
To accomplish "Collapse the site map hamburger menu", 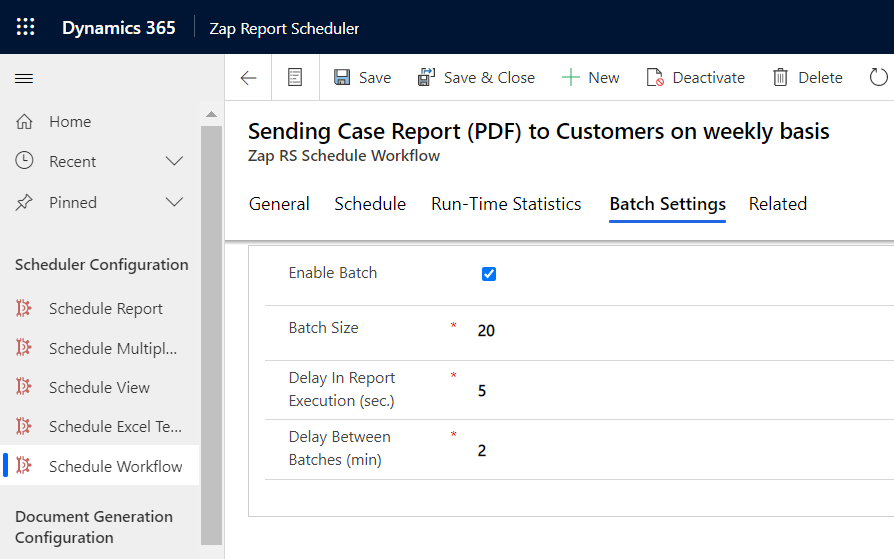I will [x=24, y=78].
